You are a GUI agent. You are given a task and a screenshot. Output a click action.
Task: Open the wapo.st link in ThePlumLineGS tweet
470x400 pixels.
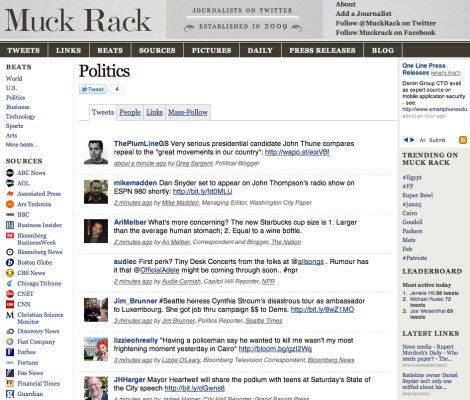click(297, 152)
